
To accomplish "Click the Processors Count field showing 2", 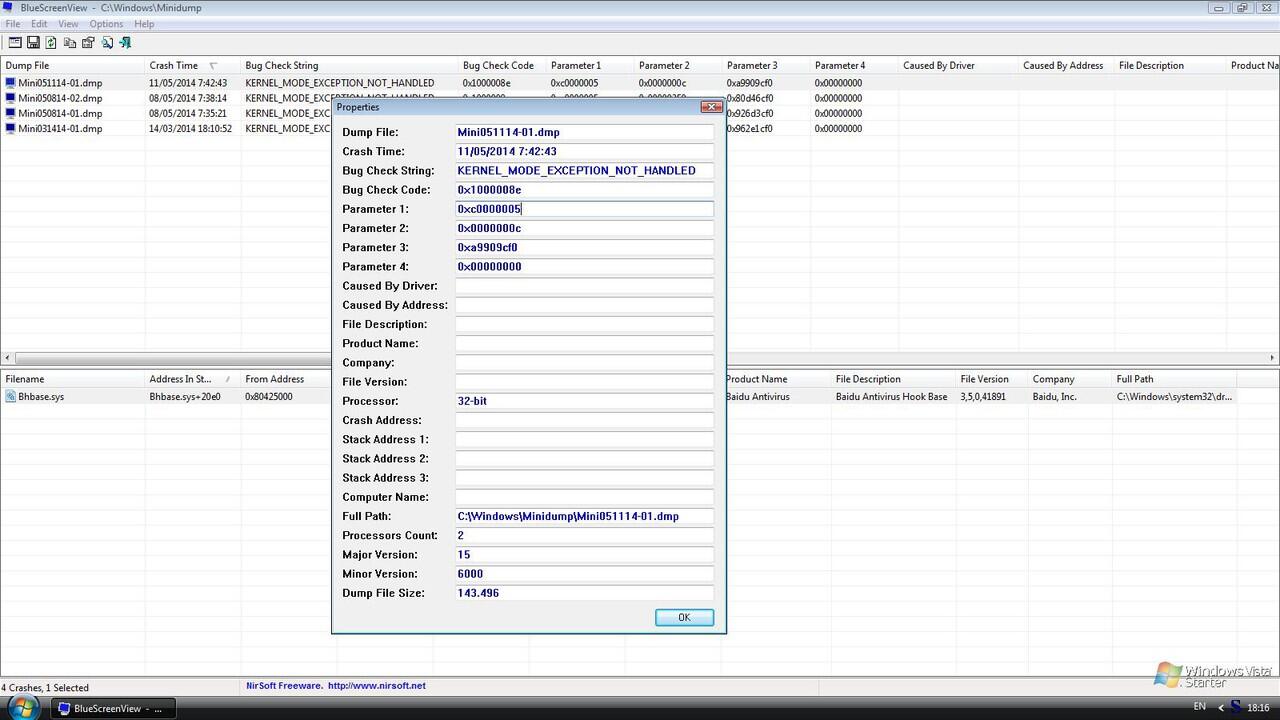I will pos(584,535).
